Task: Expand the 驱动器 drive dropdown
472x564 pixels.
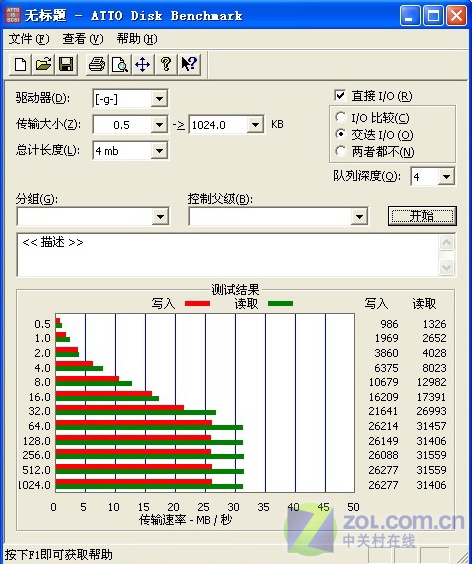Action: 159,99
